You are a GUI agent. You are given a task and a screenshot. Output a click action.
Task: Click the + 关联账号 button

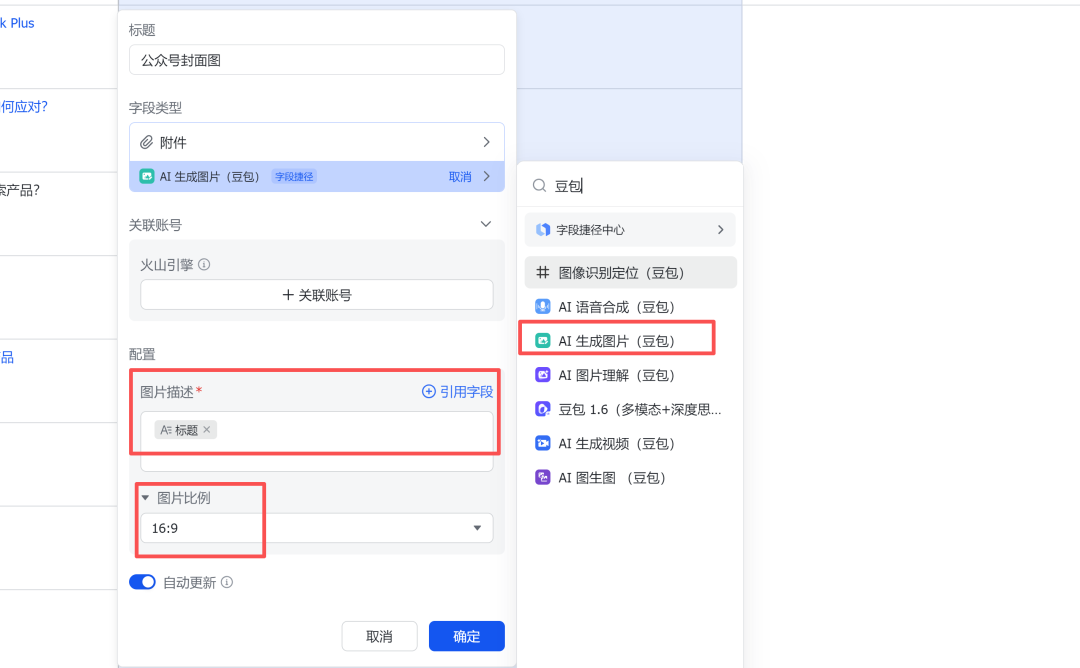pyautogui.click(x=316, y=295)
